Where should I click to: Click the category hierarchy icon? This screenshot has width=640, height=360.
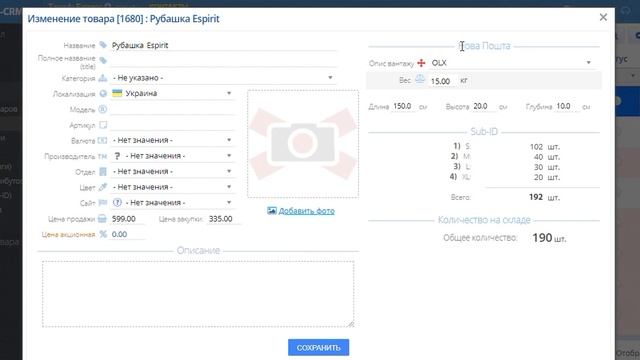tap(103, 78)
